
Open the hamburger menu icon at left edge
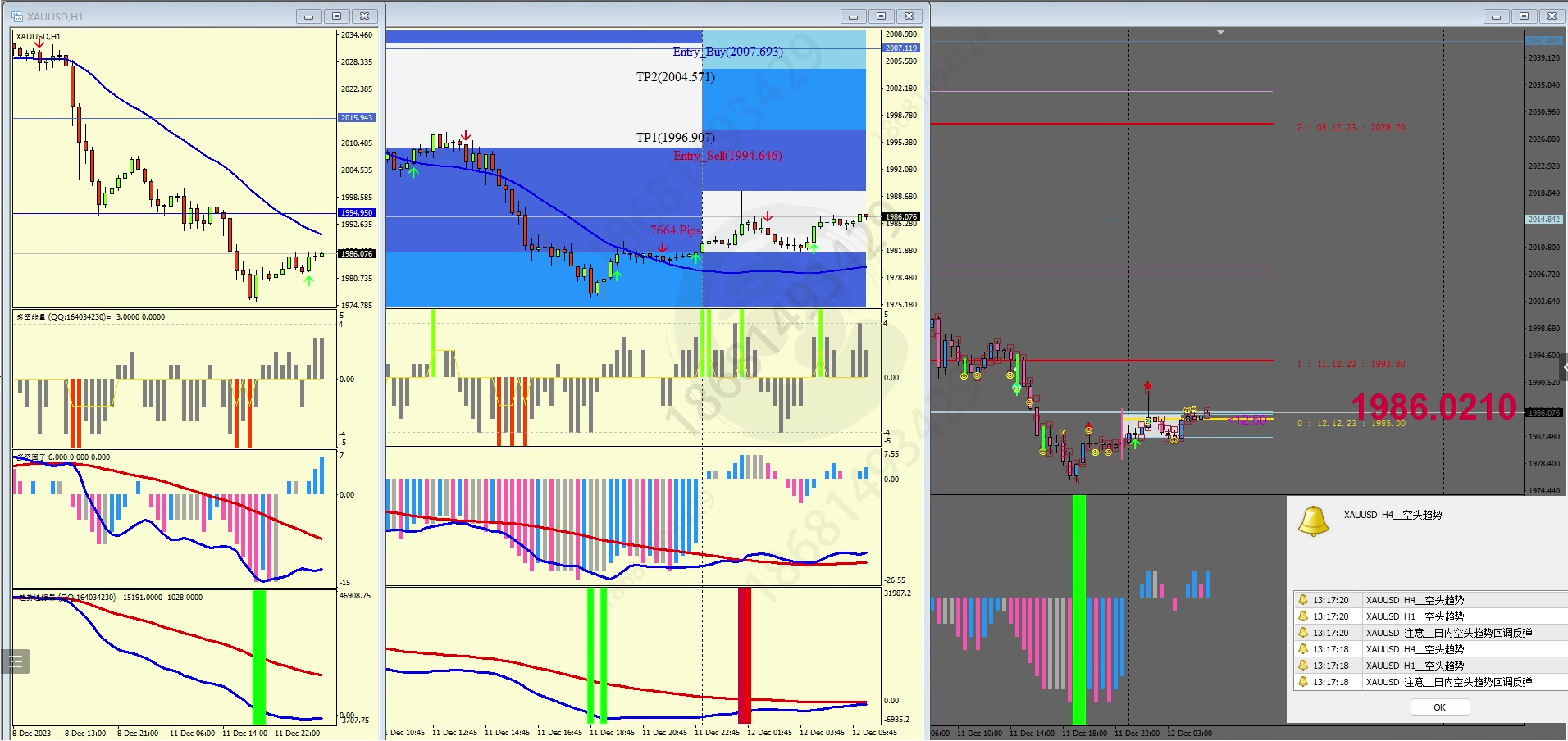[15, 661]
